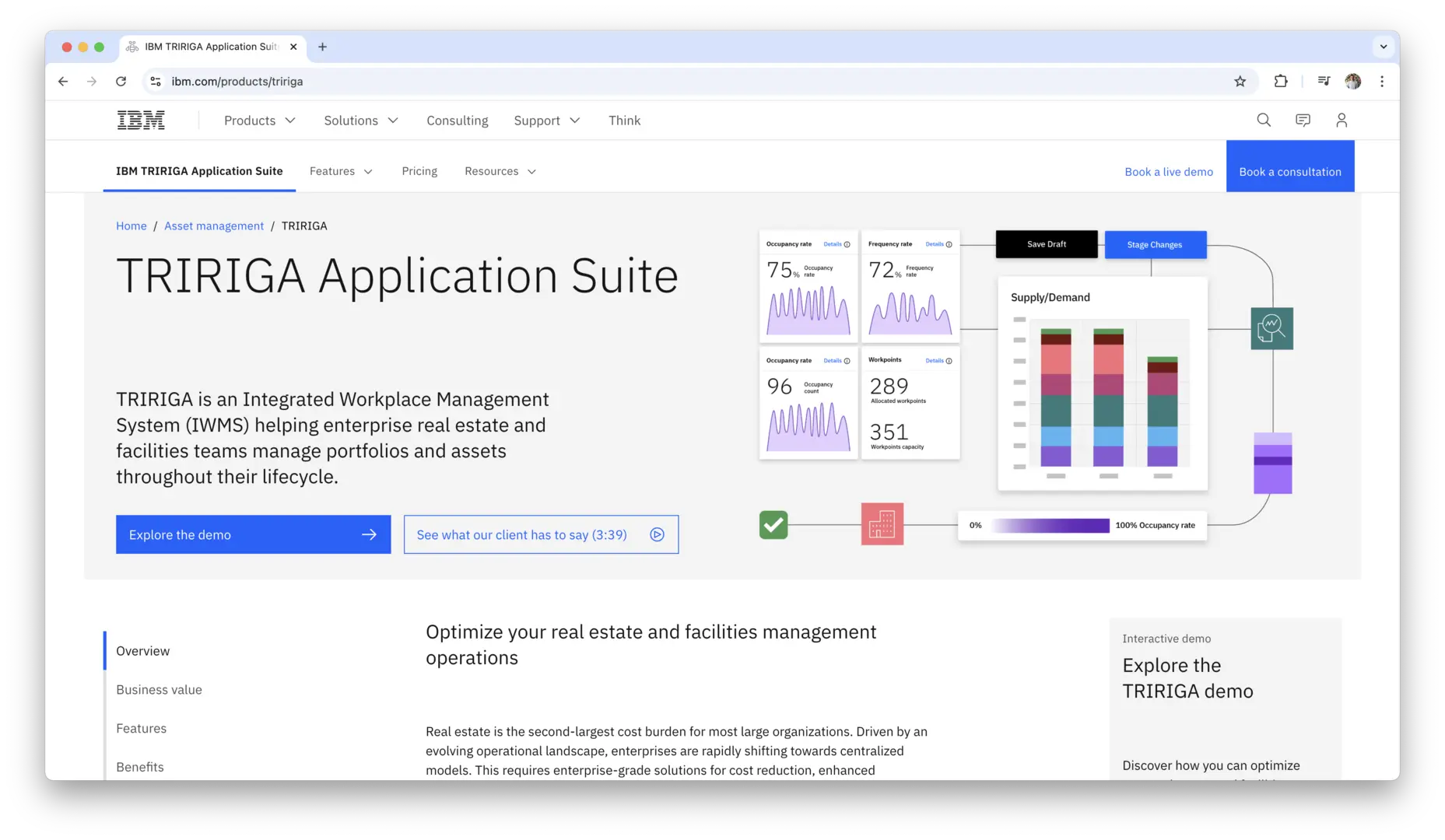
Task: Go to Home breadcrumb link
Action: [x=131, y=226]
